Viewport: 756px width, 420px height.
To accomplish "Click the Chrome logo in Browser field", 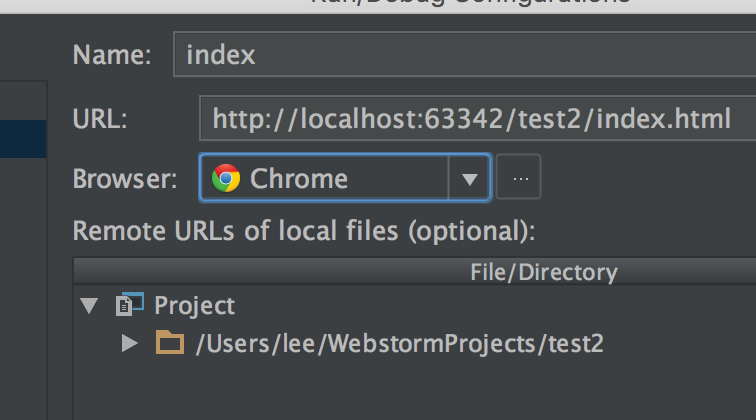I will (x=226, y=179).
